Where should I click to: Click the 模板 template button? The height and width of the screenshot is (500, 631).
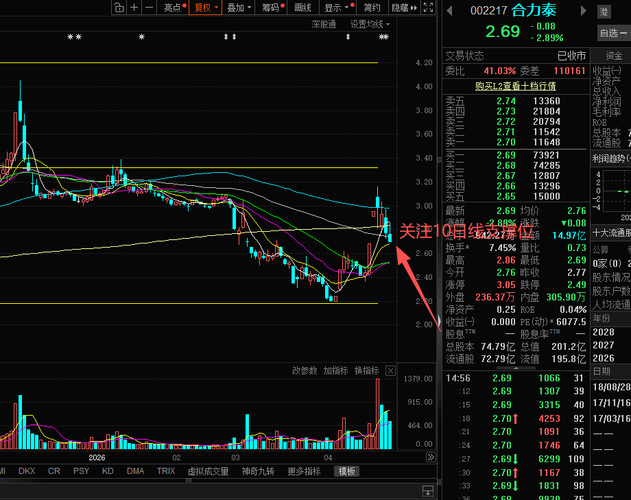346,471
